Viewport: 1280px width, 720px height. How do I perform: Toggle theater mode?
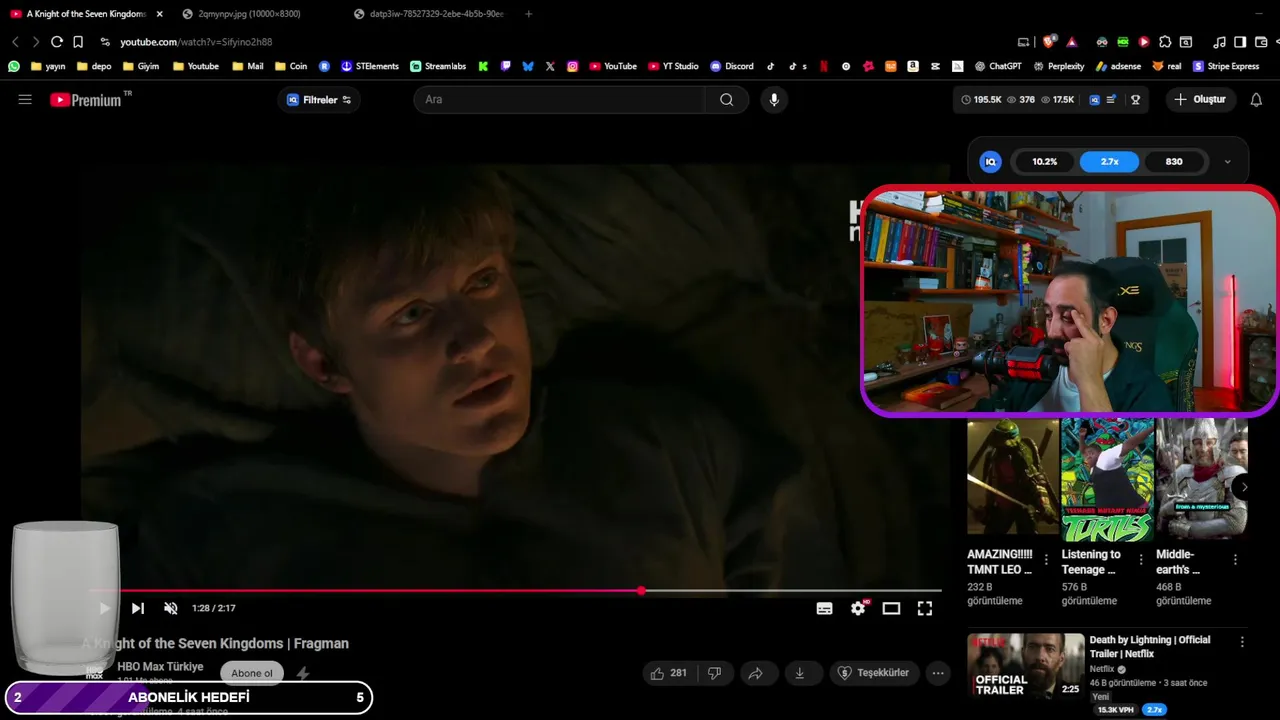point(891,608)
